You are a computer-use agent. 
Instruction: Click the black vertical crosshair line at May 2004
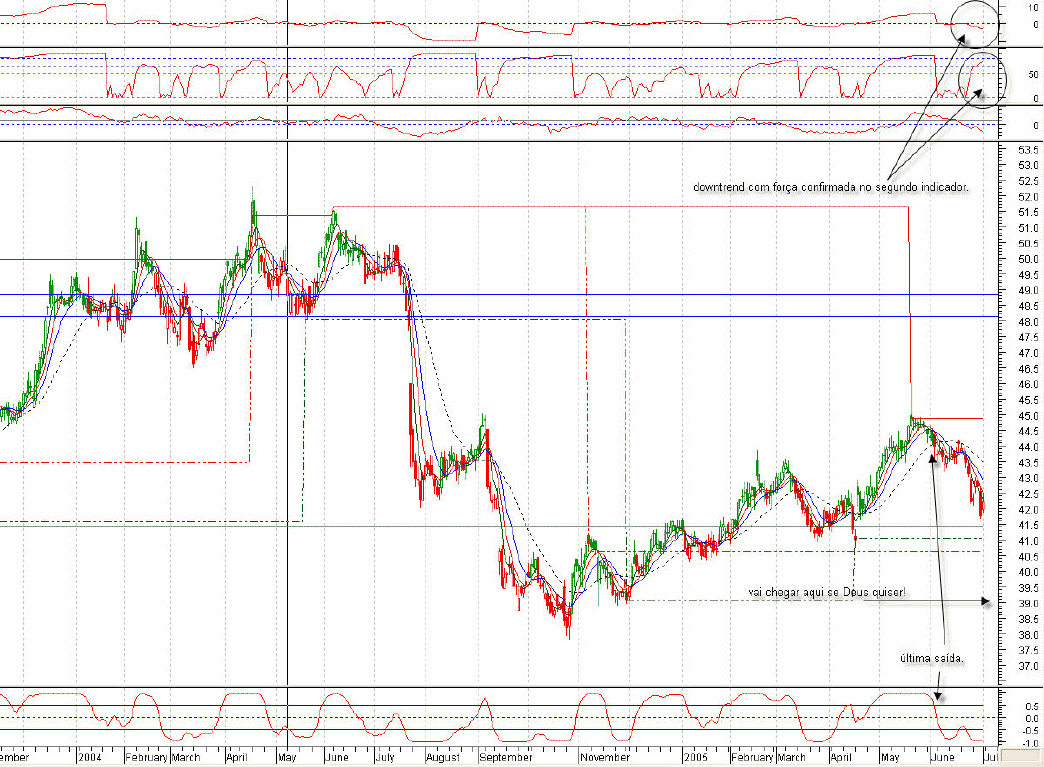pos(288,400)
